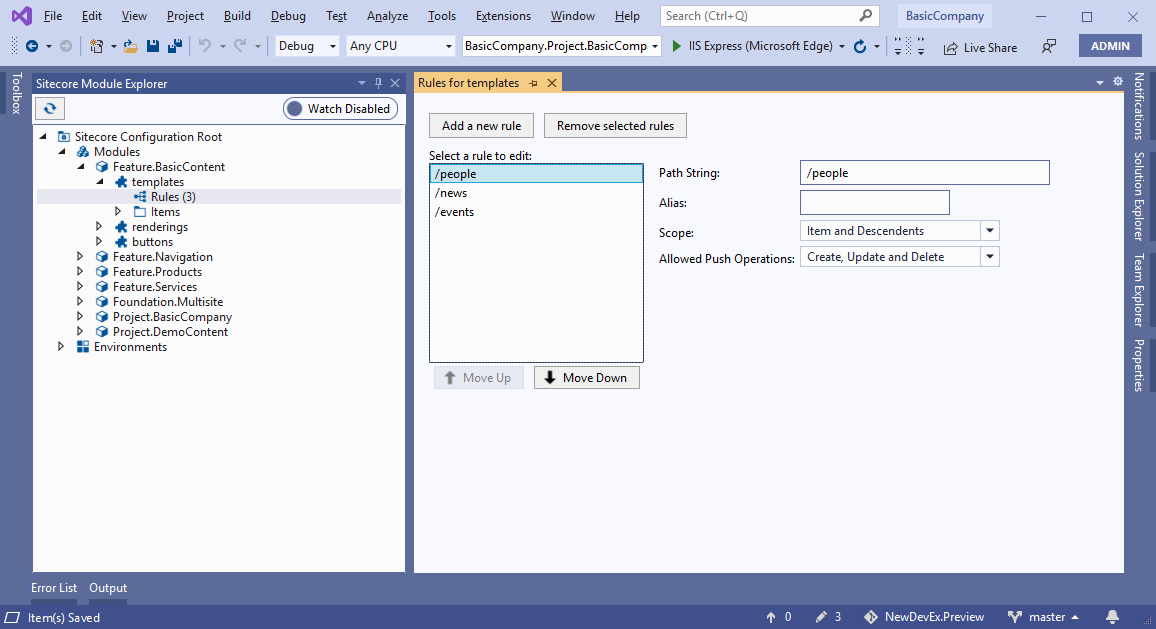Viewport: 1156px width, 629px height.
Task: Open the Debug configuration dropdown
Action: point(307,46)
